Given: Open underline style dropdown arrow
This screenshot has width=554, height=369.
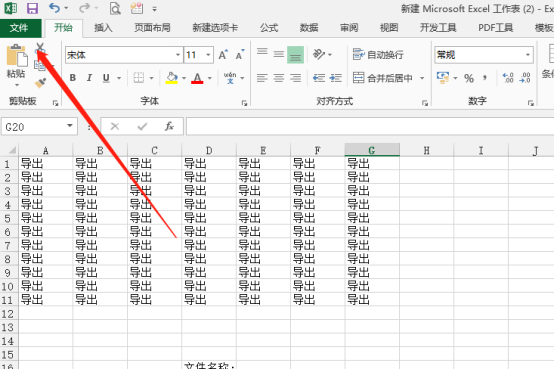Looking at the screenshot, I should tap(119, 78).
